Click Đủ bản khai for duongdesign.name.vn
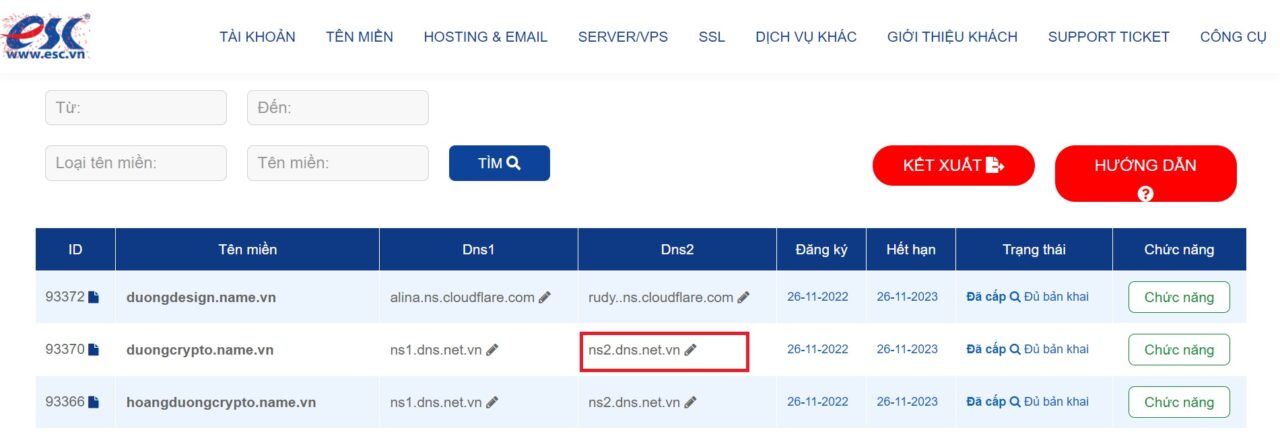This screenshot has height=436, width=1280. 1056,297
